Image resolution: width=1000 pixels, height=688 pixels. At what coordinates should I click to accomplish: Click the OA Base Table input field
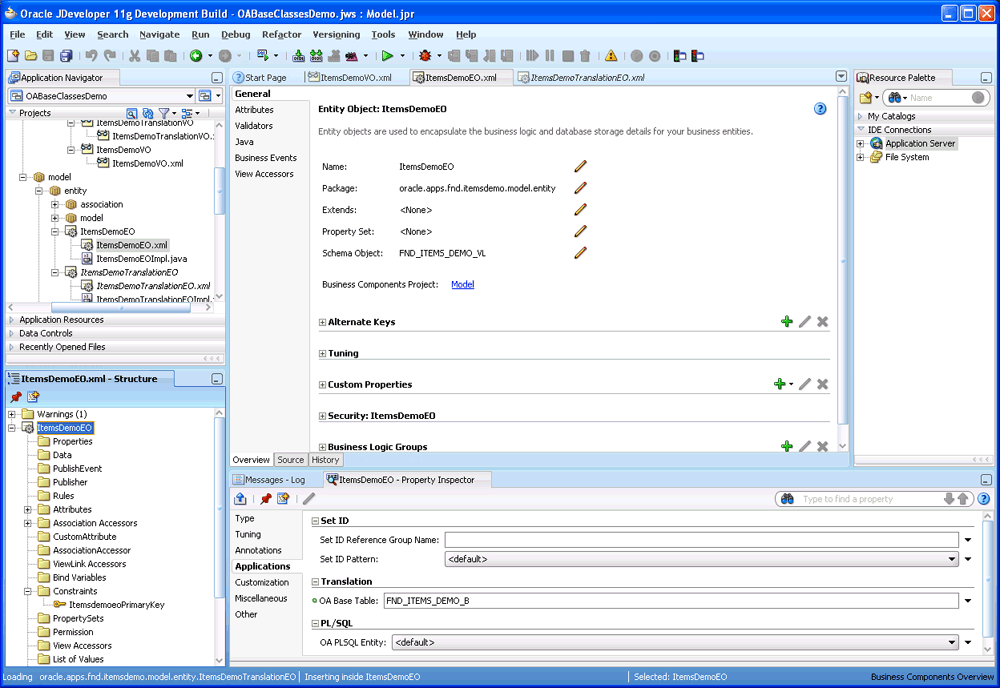[x=671, y=601]
